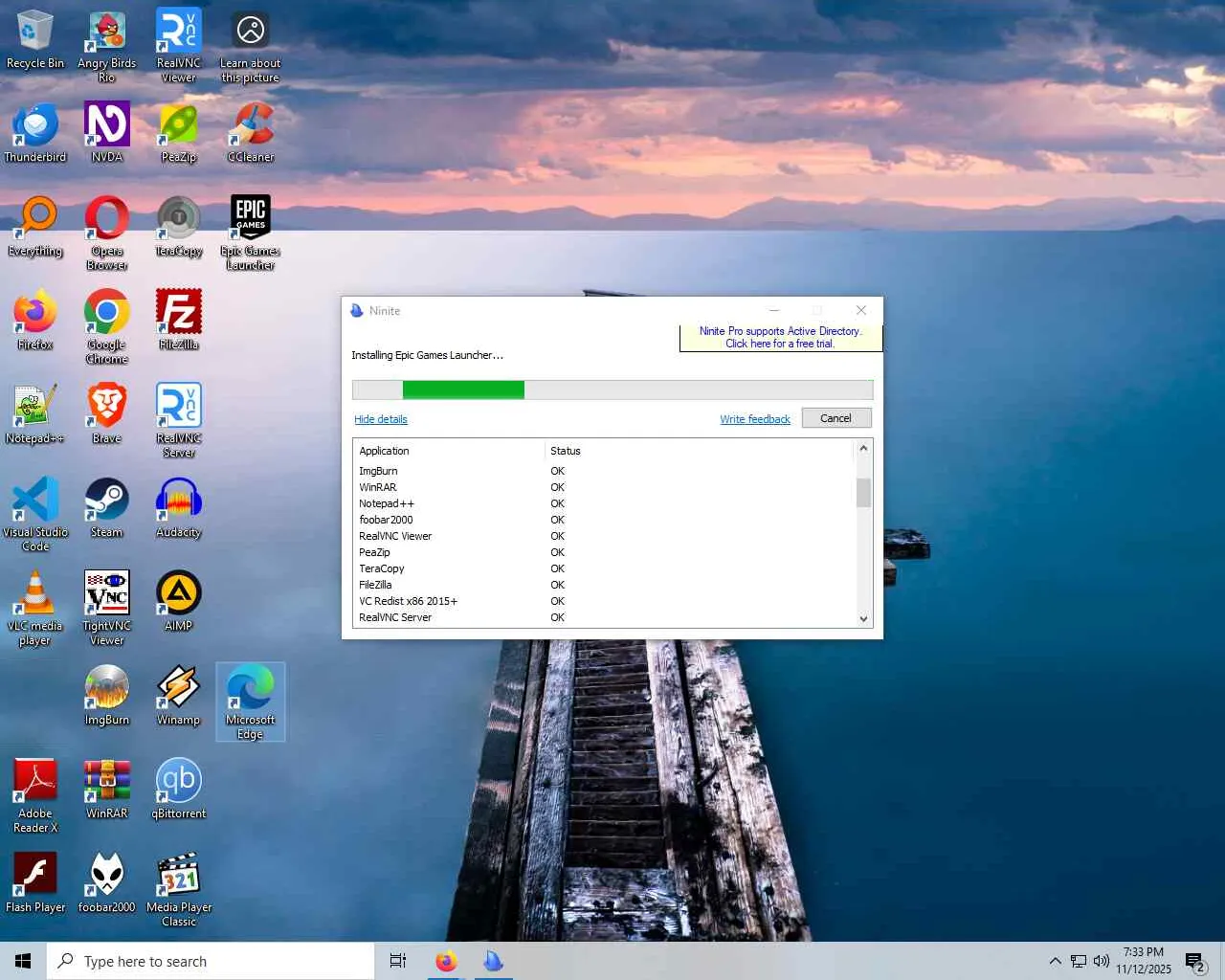The width and height of the screenshot is (1225, 980).
Task: Click the Application column header
Action: pyautogui.click(x=449, y=451)
